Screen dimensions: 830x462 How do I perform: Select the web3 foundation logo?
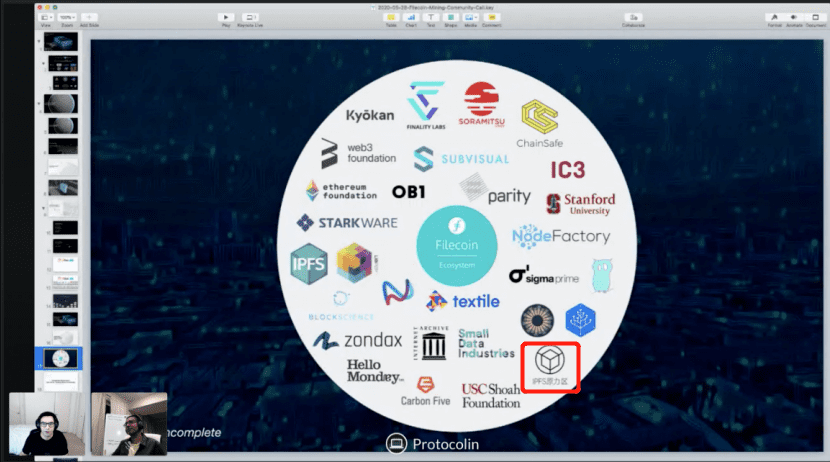(359, 153)
